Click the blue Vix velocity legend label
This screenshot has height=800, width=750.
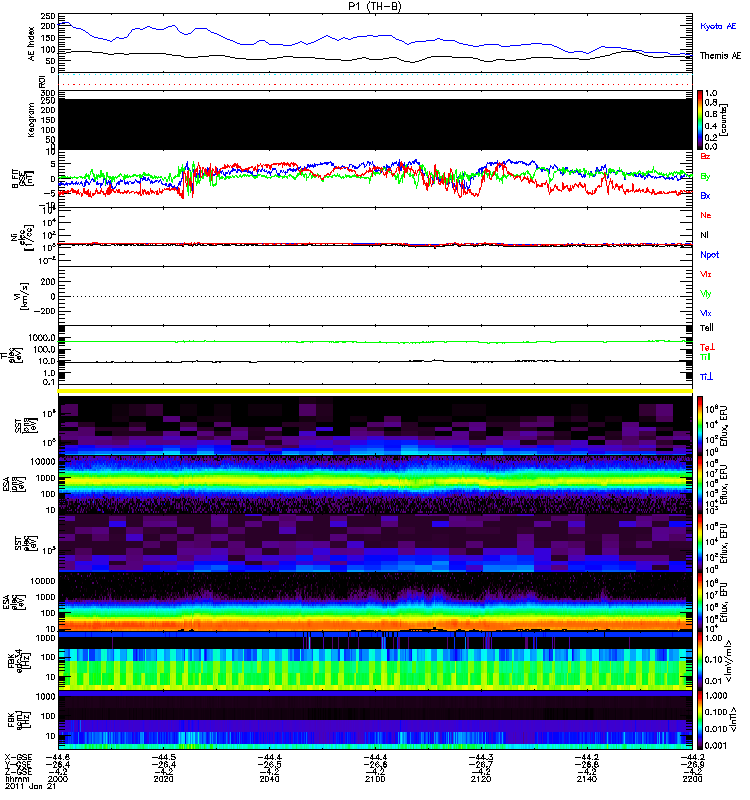[x=706, y=313]
